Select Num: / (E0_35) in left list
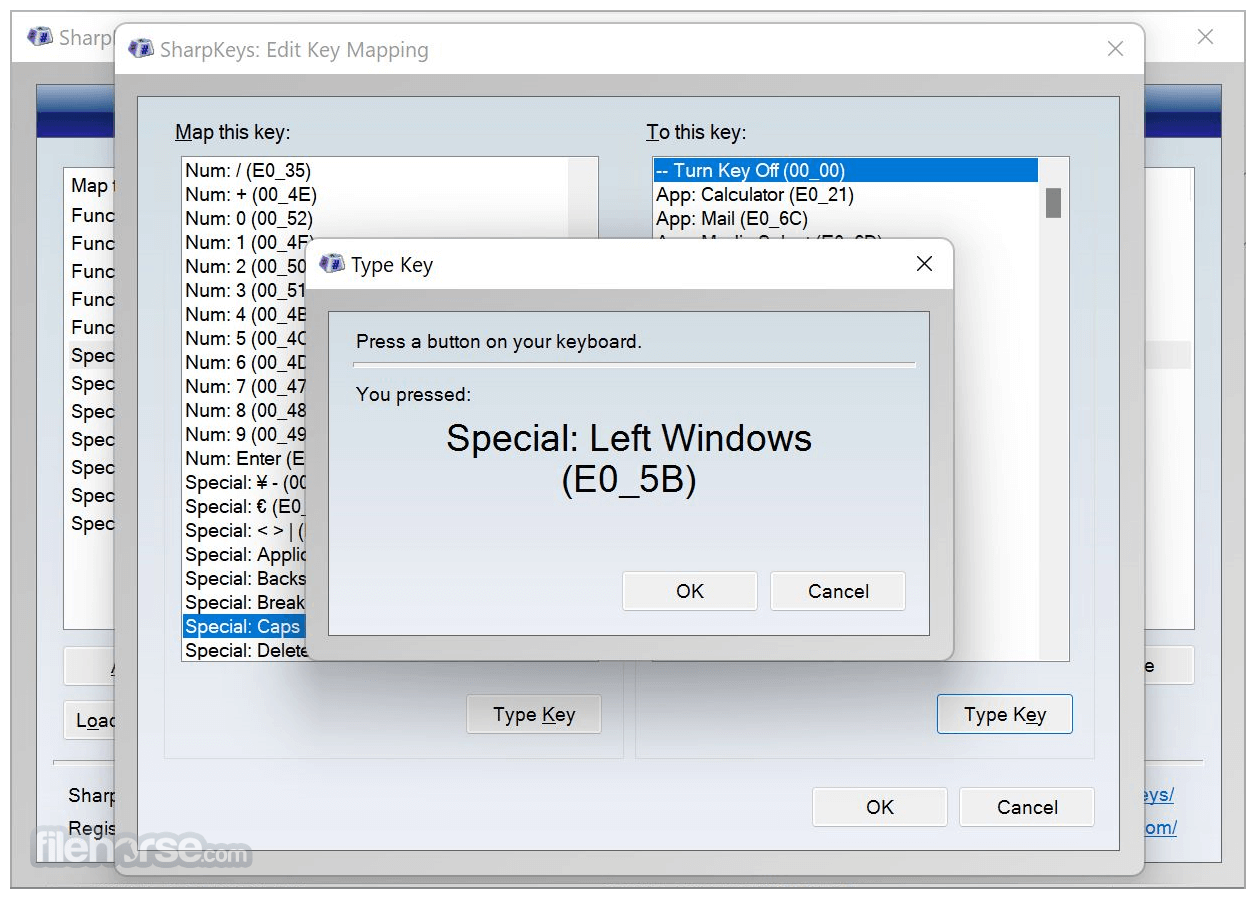1256x898 pixels. tap(375, 171)
